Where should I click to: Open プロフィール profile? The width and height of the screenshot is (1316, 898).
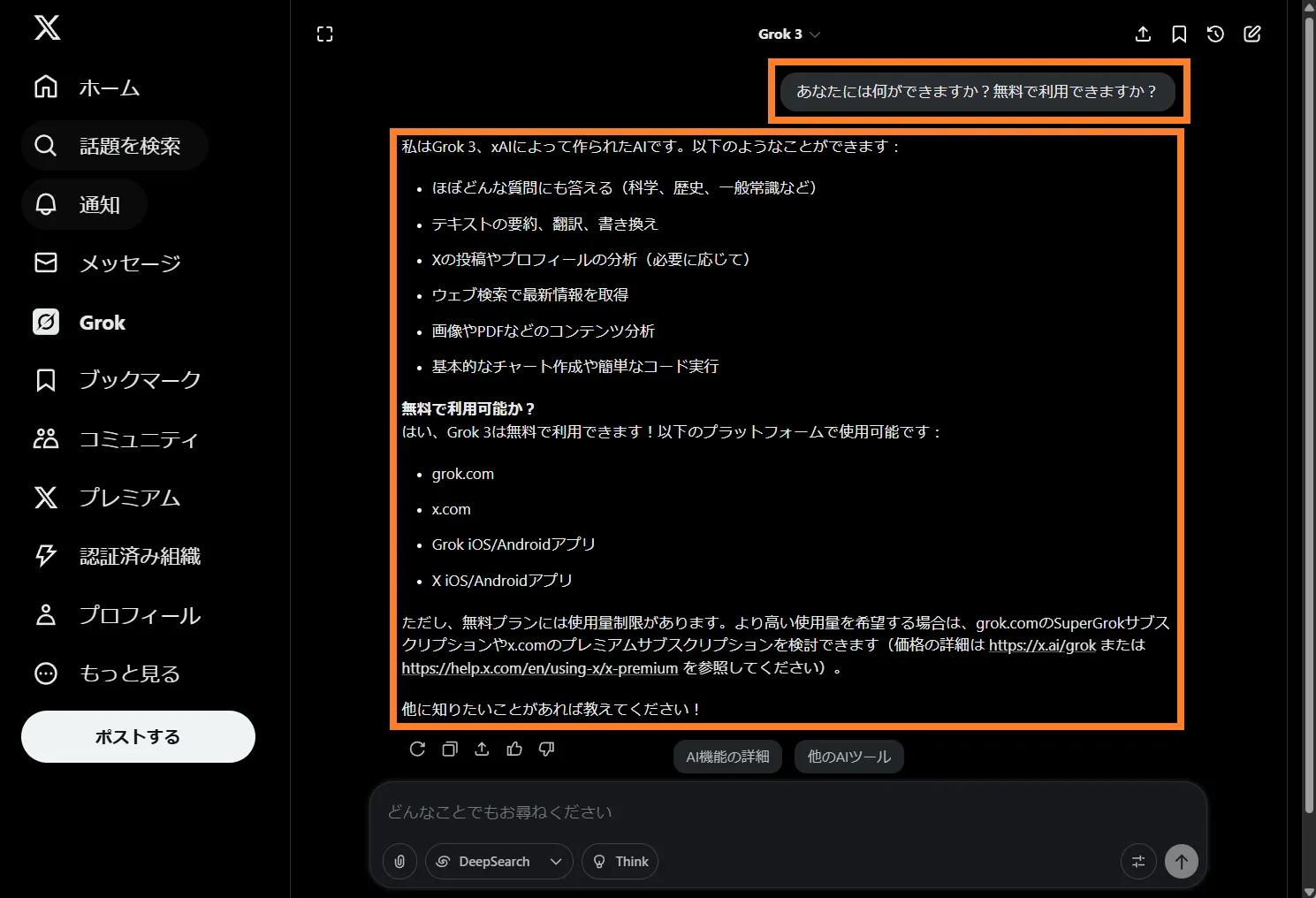(118, 615)
